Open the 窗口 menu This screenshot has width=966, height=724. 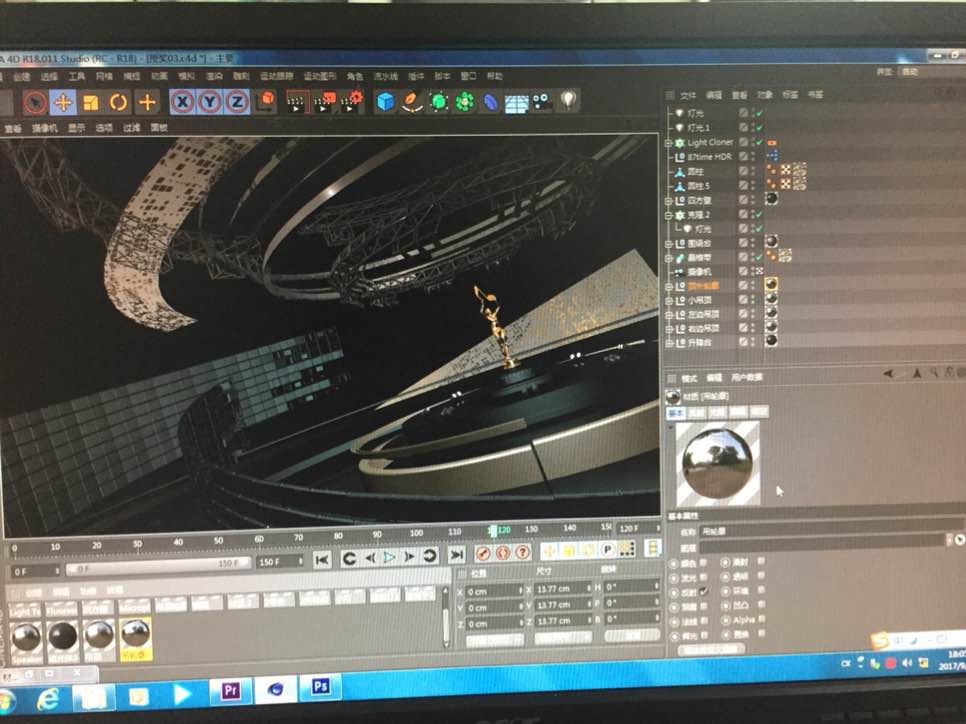468,76
